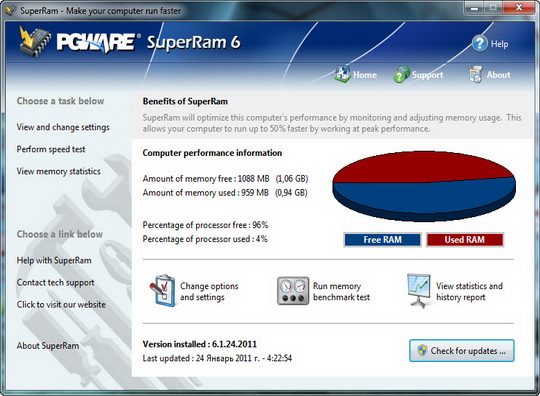Click the blue Help question mark icon
Viewport: 540px width, 396px height.
pos(480,44)
